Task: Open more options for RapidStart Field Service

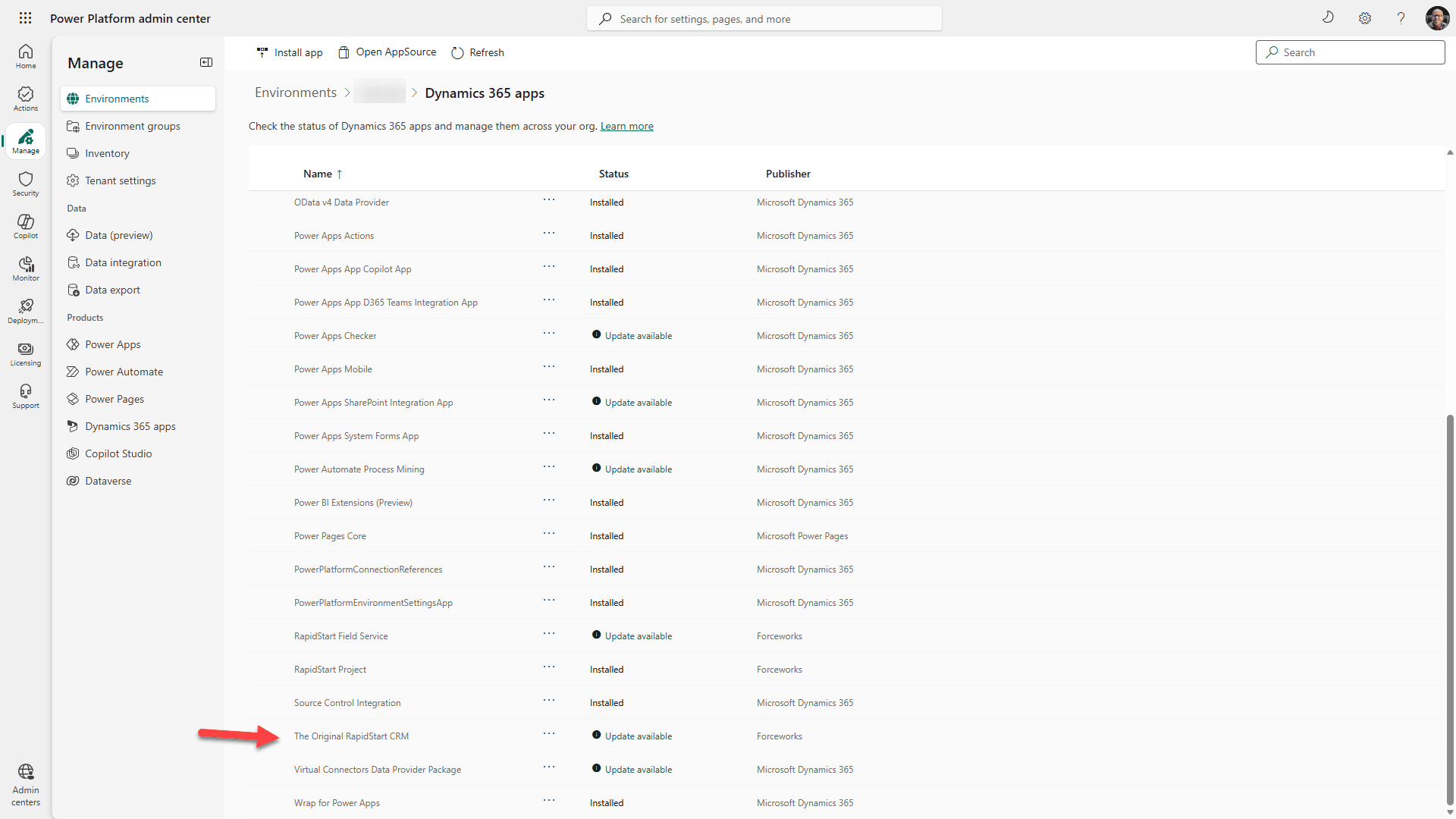Action: click(549, 634)
